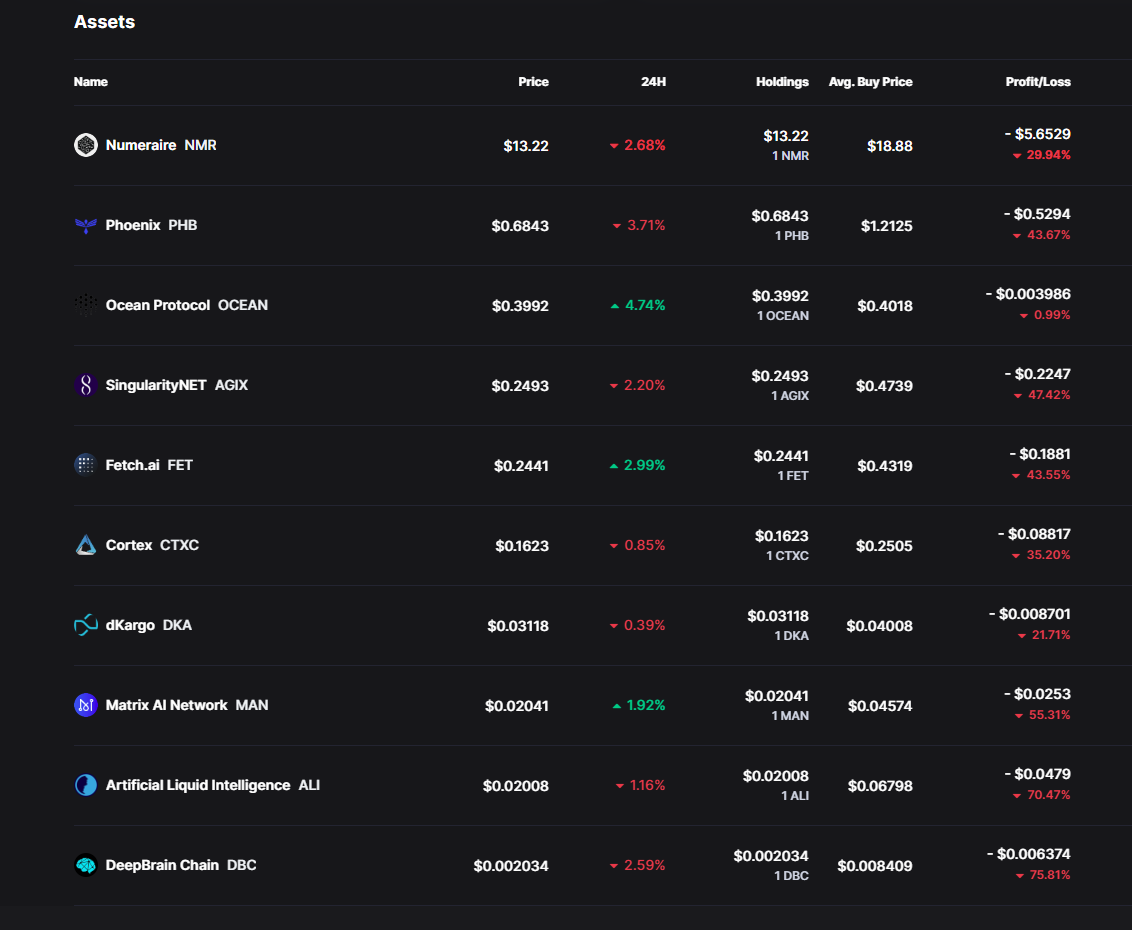Viewport: 1132px width, 930px height.
Task: Click SingularityNET 24H change 2.20%
Action: pos(637,386)
